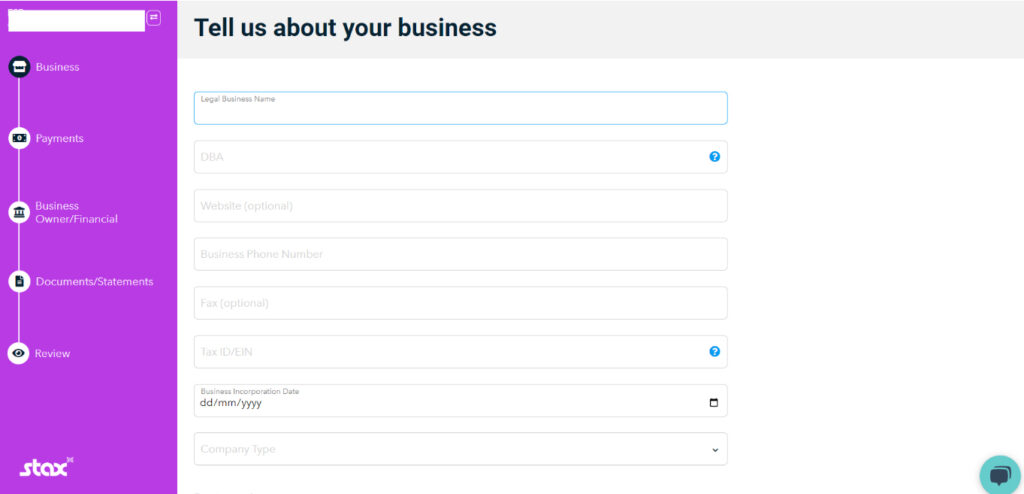Screen dimensions: 1024x494
Task: Click the Business step storefront icon
Action: [19, 67]
